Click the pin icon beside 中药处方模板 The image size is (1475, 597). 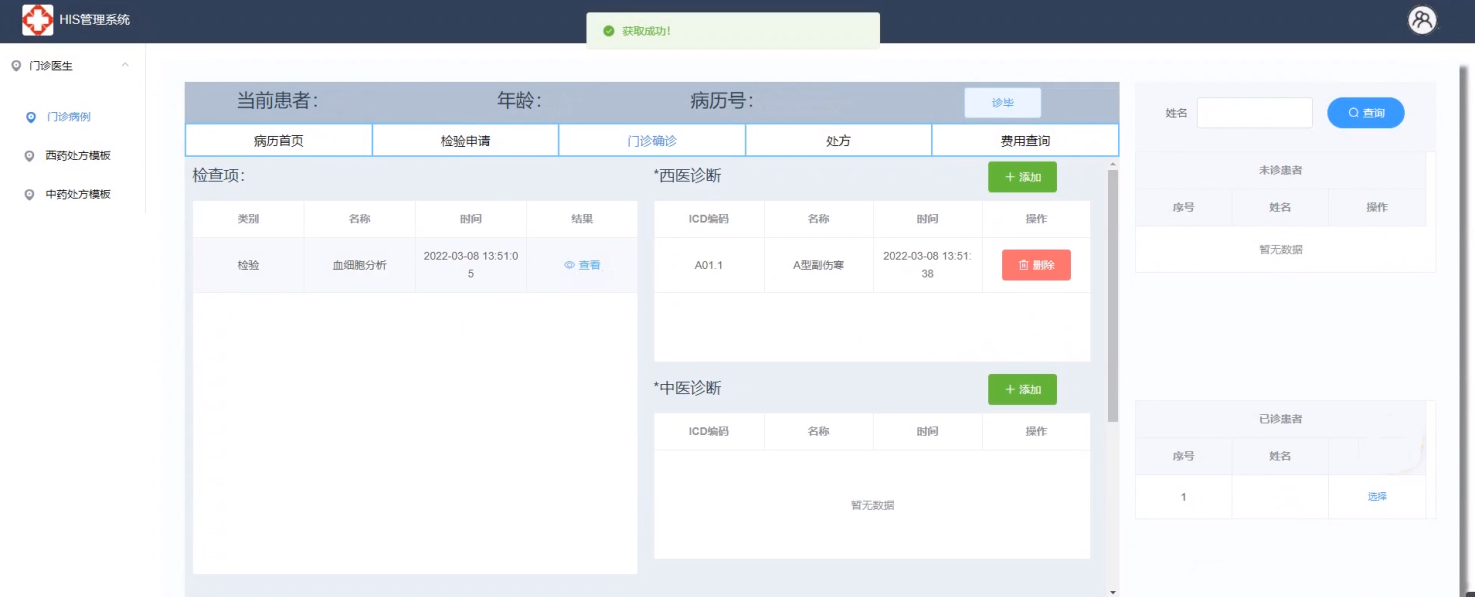[30, 195]
